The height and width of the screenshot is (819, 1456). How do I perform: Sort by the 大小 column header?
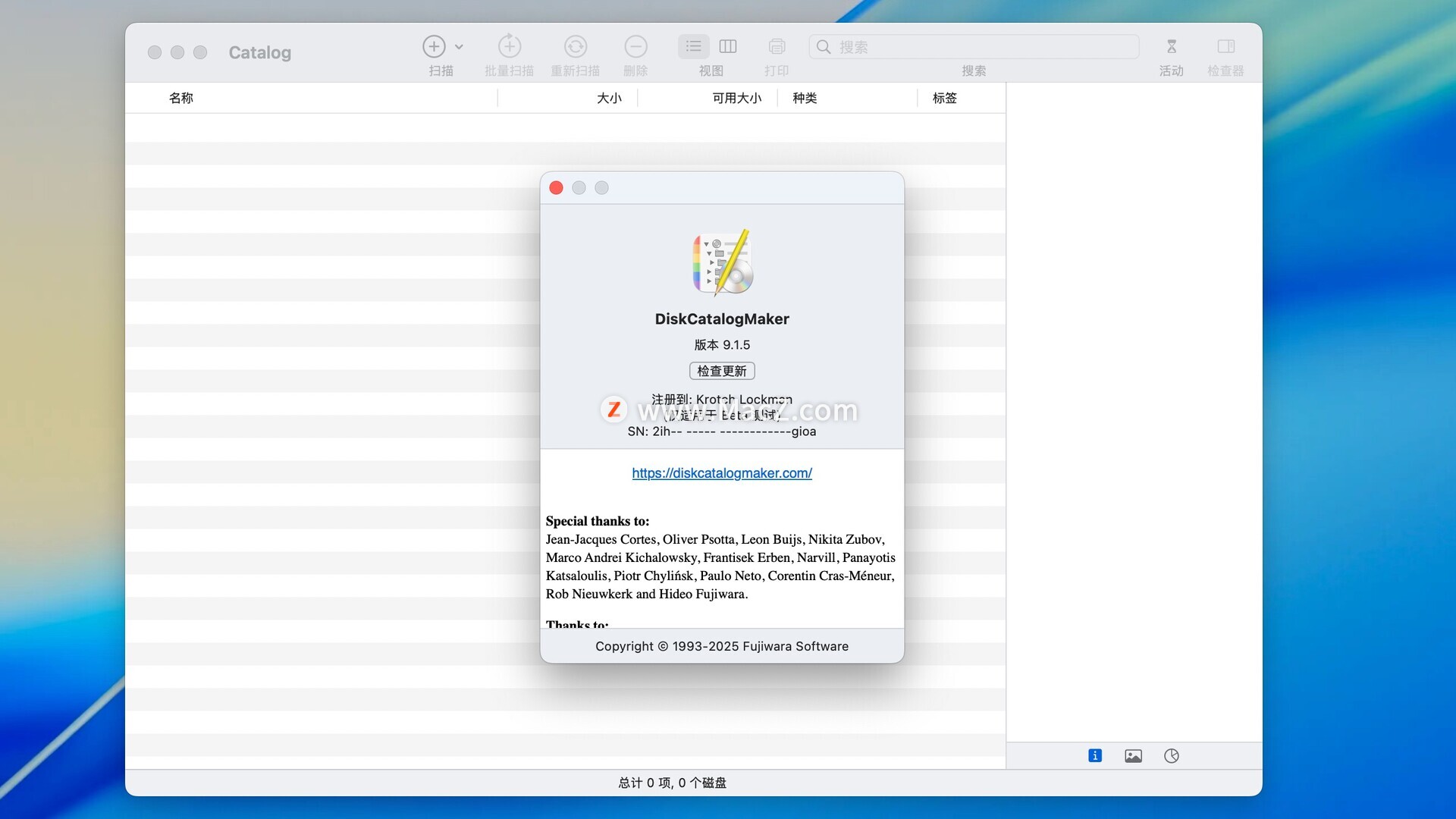pos(609,98)
